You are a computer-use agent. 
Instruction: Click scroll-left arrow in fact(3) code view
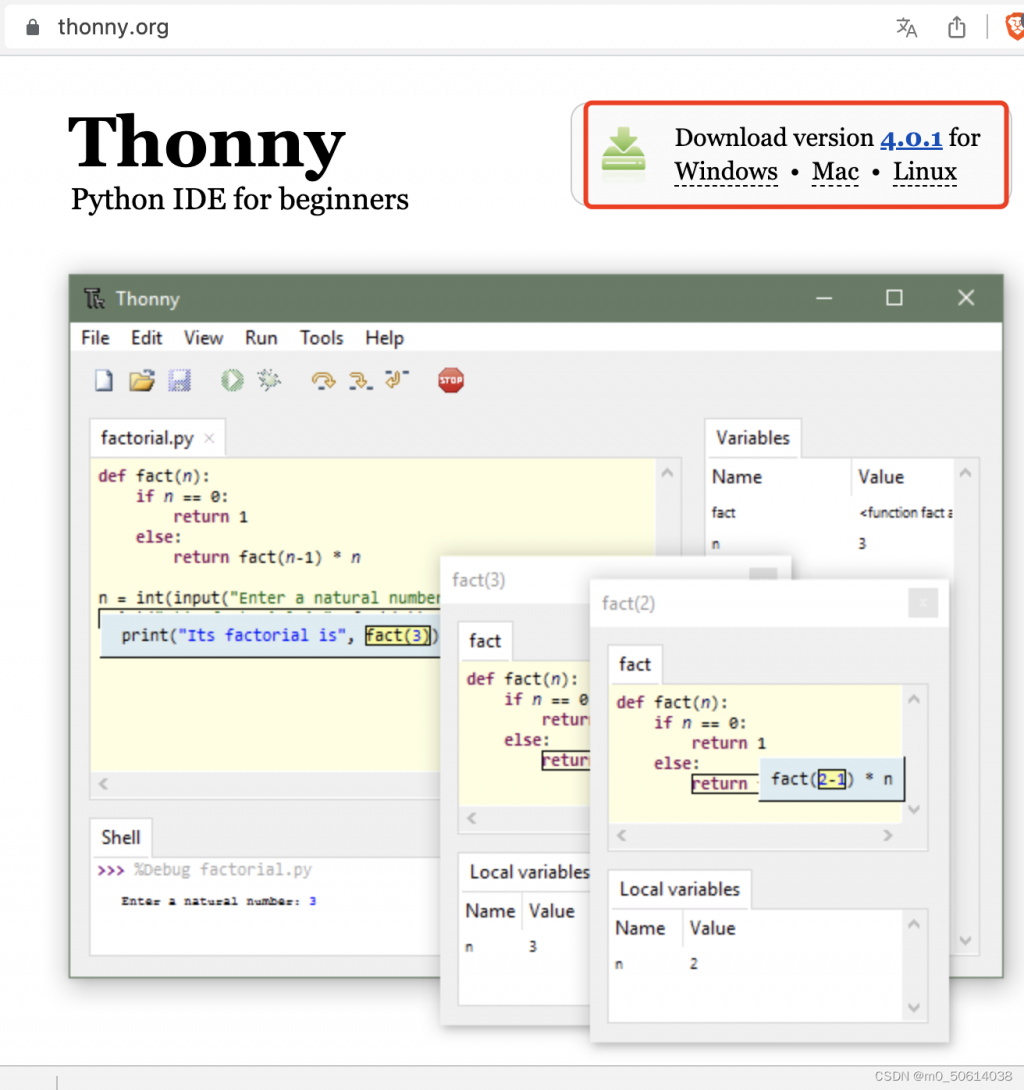tap(472, 818)
